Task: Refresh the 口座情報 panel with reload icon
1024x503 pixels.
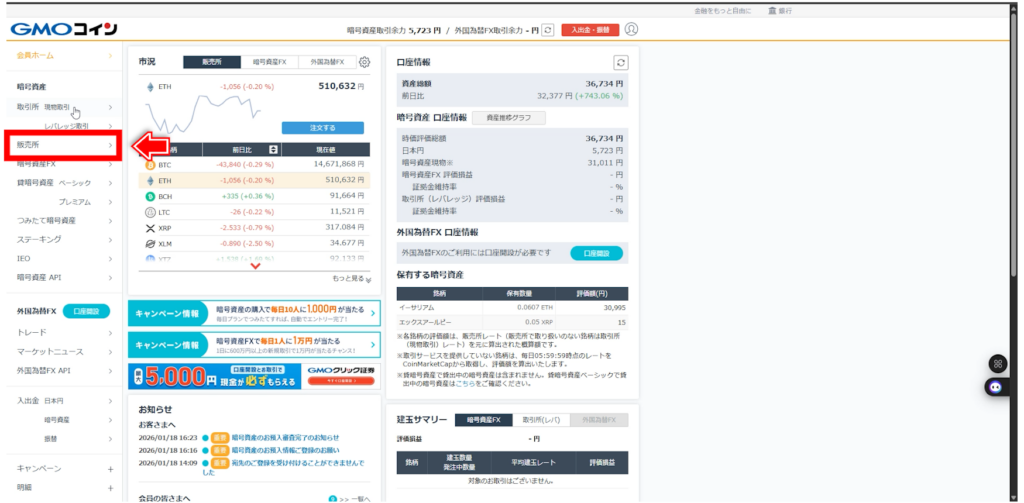Action: click(620, 62)
